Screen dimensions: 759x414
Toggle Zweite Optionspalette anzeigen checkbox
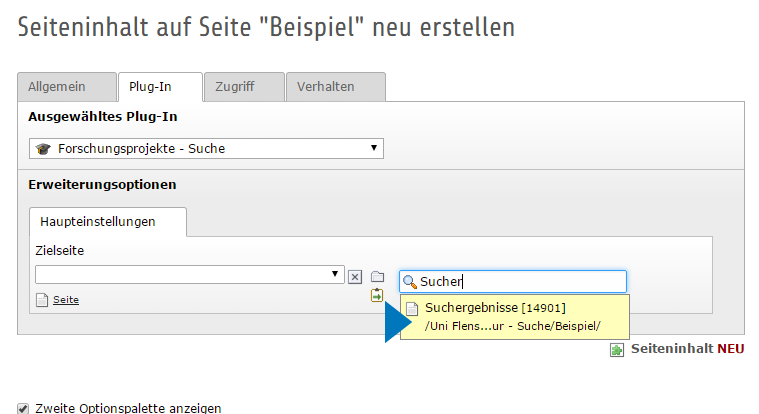(x=23, y=408)
